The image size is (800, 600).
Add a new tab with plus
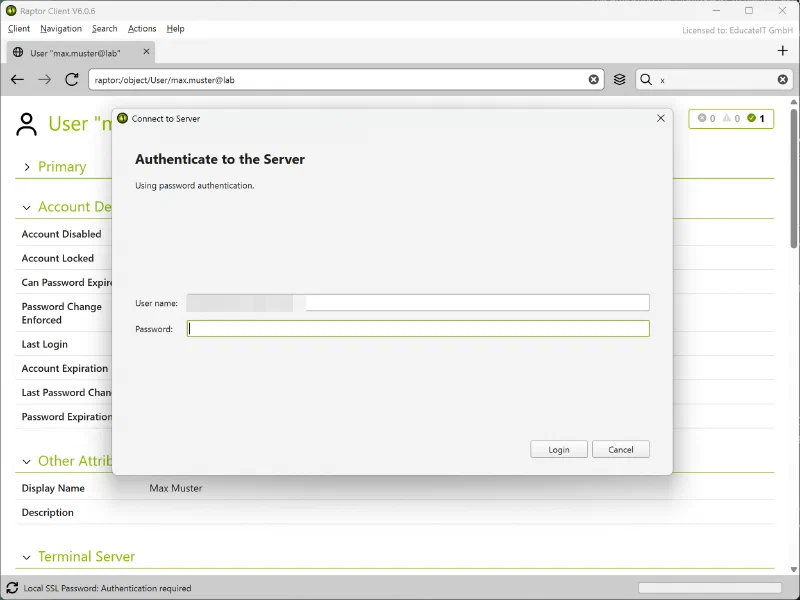[x=783, y=51]
